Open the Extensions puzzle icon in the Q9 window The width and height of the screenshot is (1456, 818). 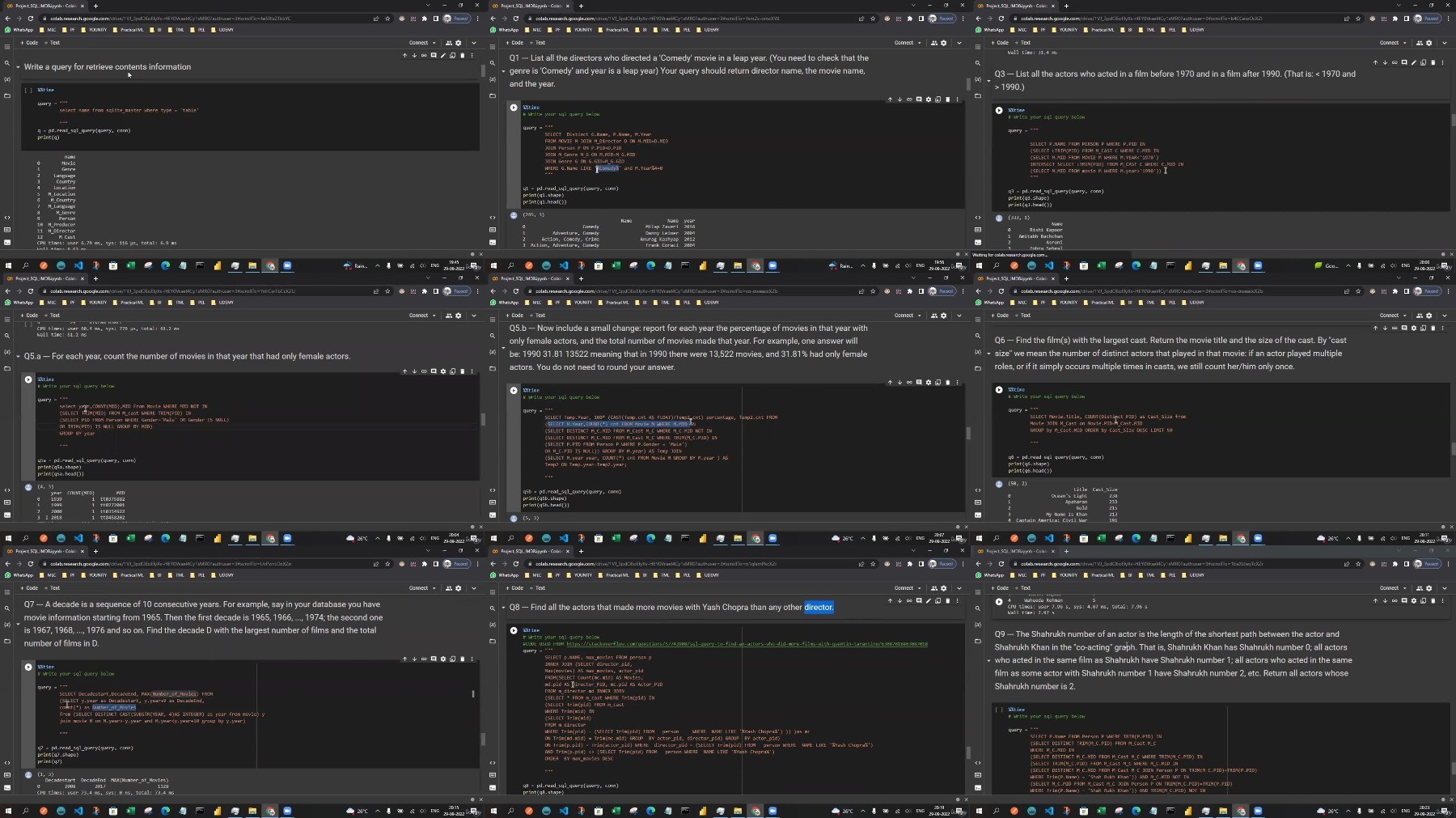coord(1395,563)
